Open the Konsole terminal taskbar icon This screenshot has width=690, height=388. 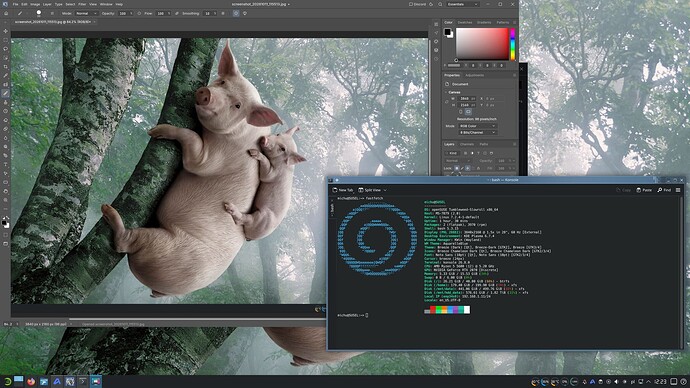point(82,381)
